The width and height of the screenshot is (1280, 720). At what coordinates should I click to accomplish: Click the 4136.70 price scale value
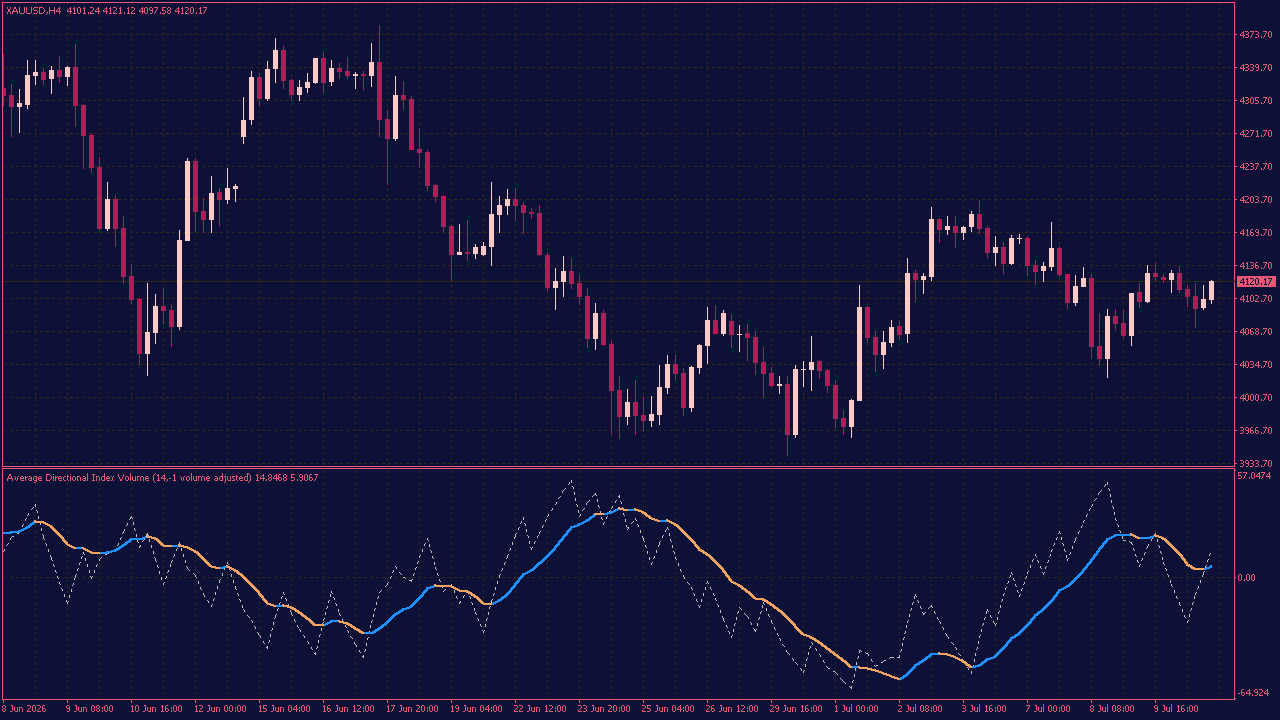pyautogui.click(x=1254, y=266)
